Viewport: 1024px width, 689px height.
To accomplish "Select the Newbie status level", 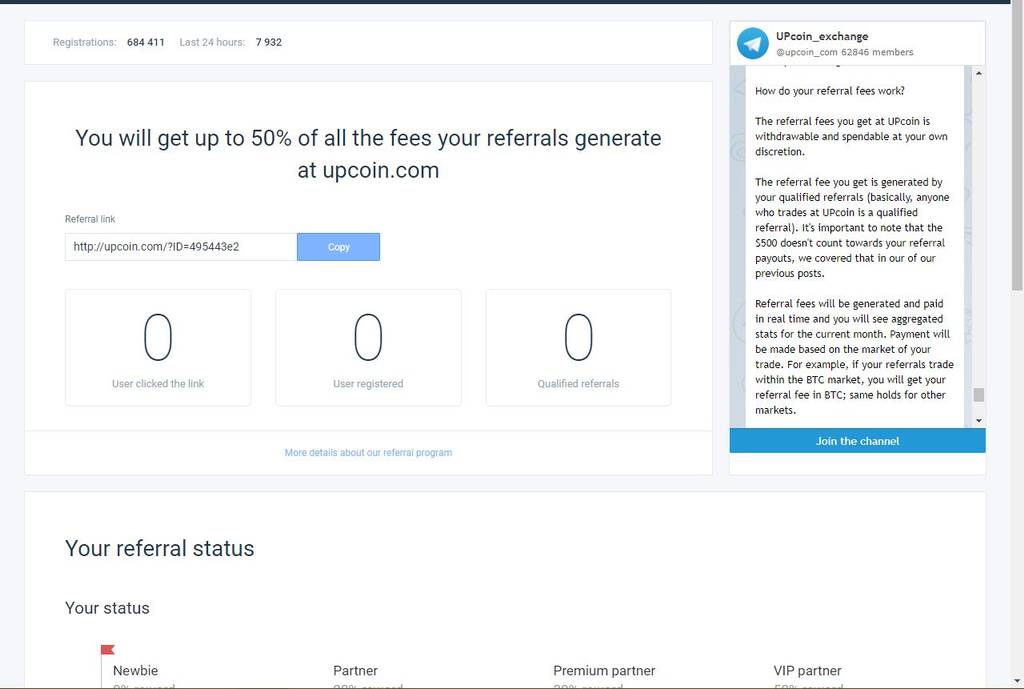I will tap(136, 671).
